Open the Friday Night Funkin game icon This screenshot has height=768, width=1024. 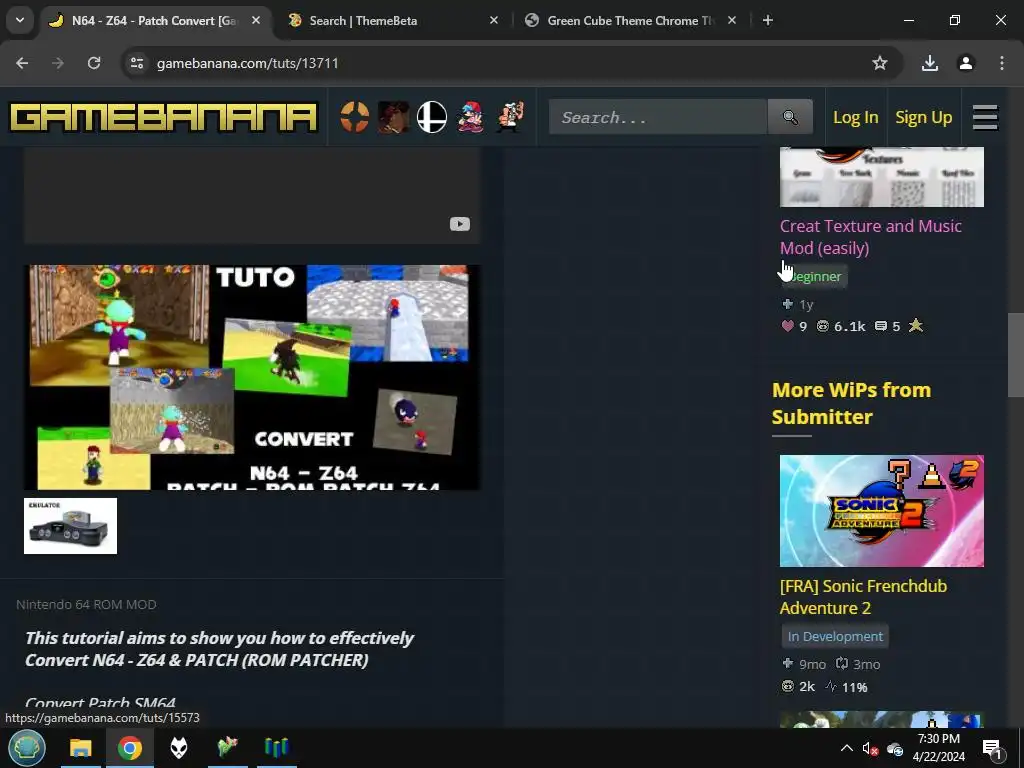pos(470,118)
